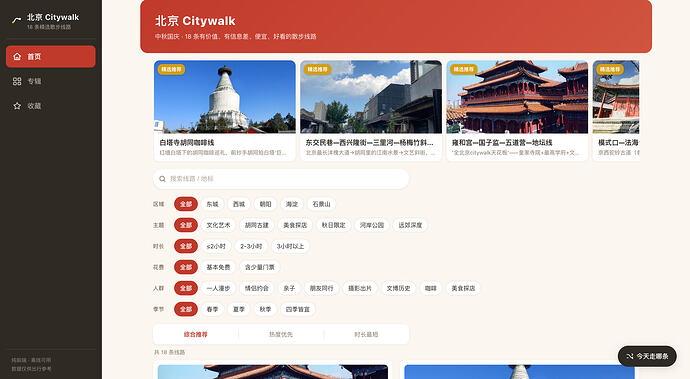Filter theme by 胡同古建
The height and width of the screenshot is (379, 690).
pos(257,225)
